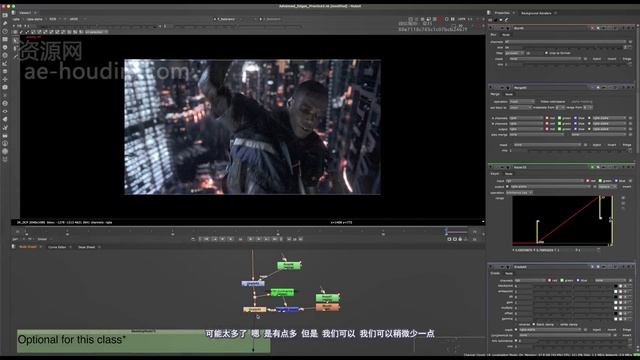Open the set bbox to dropdown
Screen dimensions: 640x360
520,107
